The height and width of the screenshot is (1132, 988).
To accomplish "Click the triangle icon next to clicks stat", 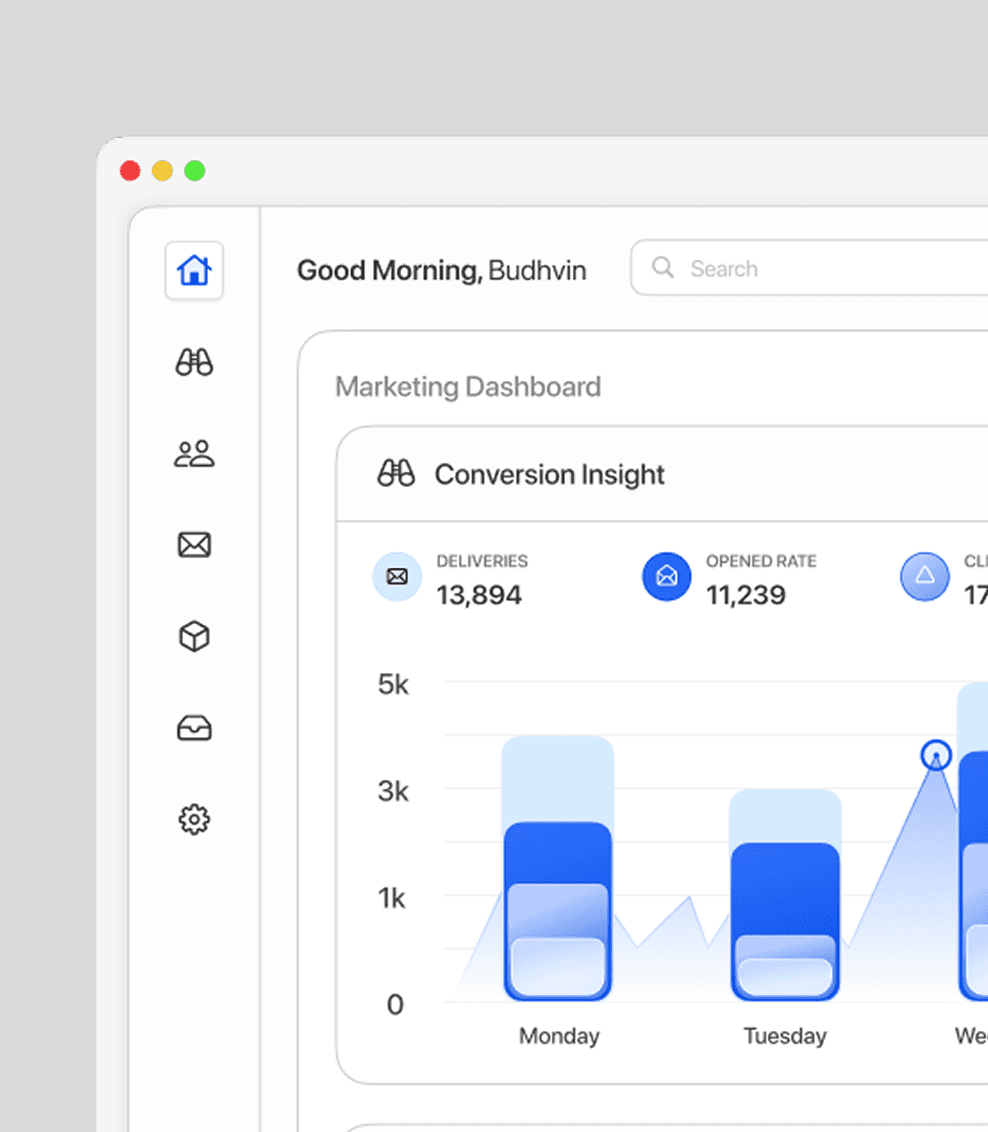I will coord(924,576).
